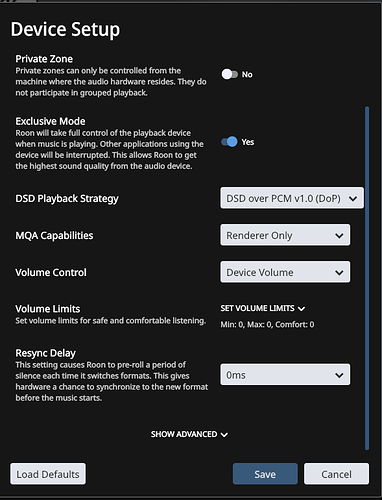Click the 0ms dropdown chevron arrow
382x500 pixels.
pos(339,375)
